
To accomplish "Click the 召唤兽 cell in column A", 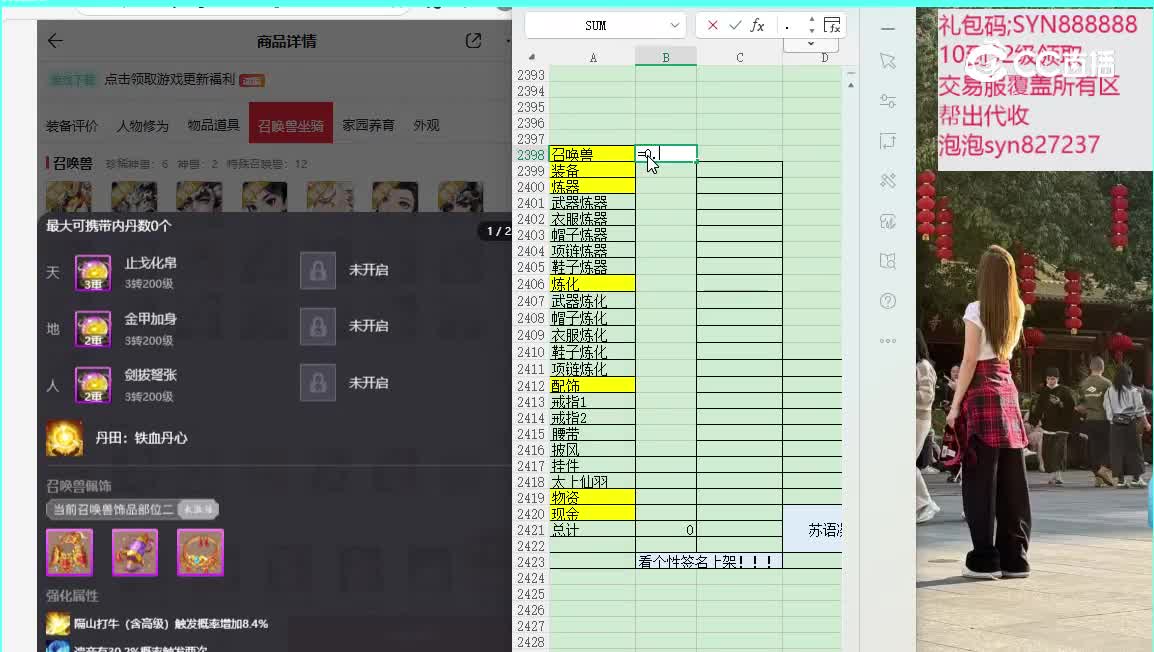I will [x=592, y=155].
